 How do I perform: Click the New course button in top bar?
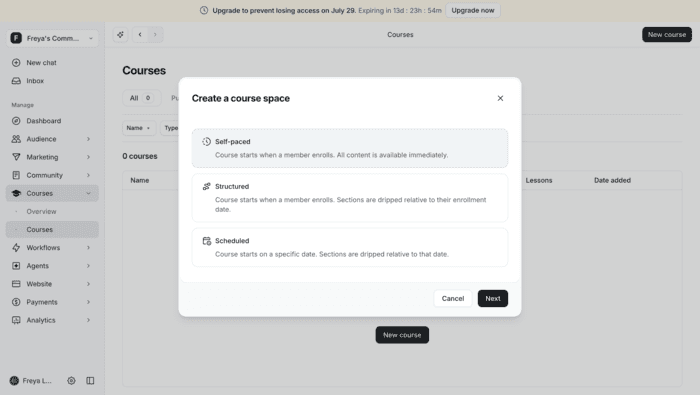click(x=667, y=34)
